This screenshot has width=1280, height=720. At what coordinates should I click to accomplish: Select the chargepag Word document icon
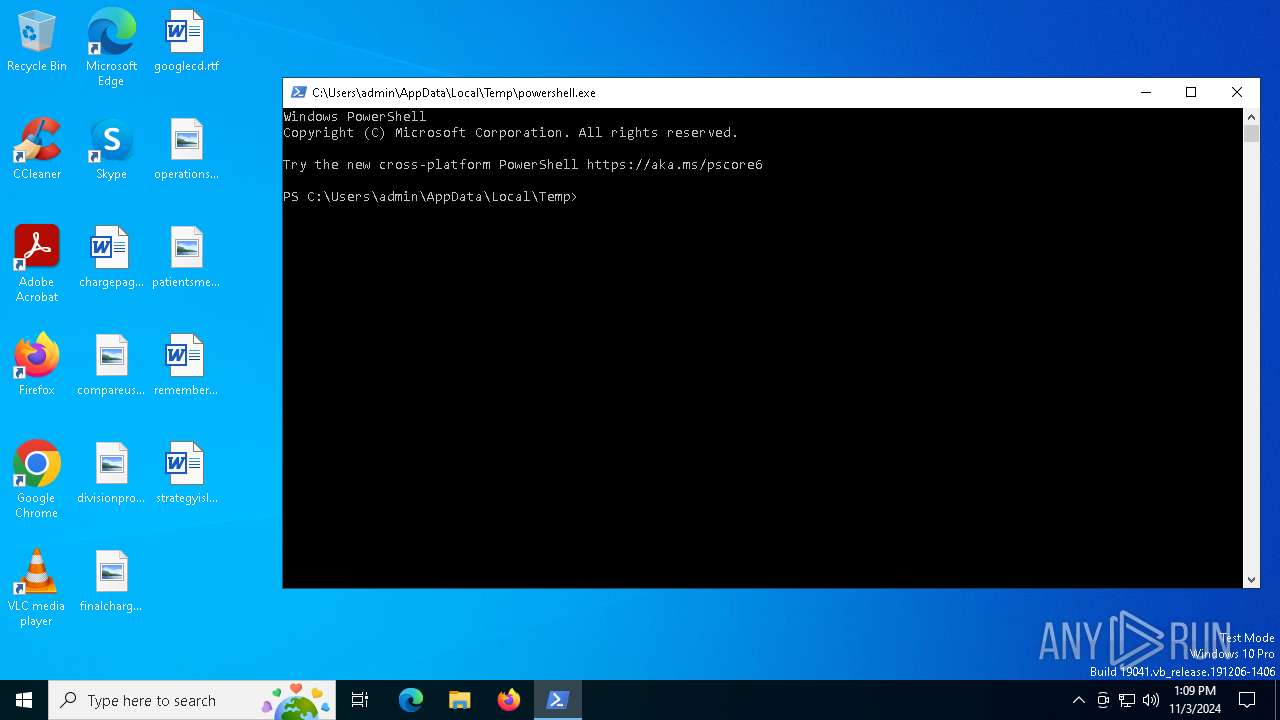pos(111,258)
